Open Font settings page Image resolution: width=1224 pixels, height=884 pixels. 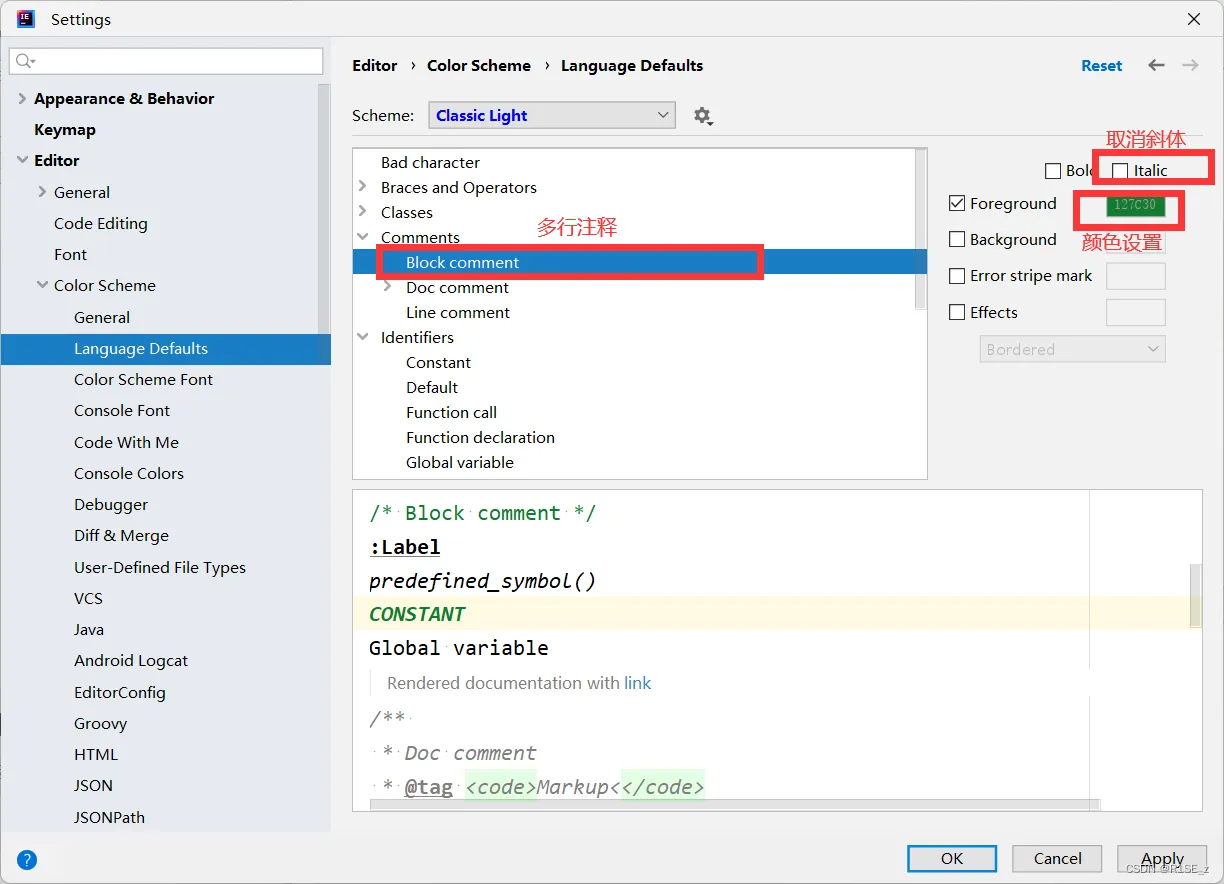(x=70, y=254)
